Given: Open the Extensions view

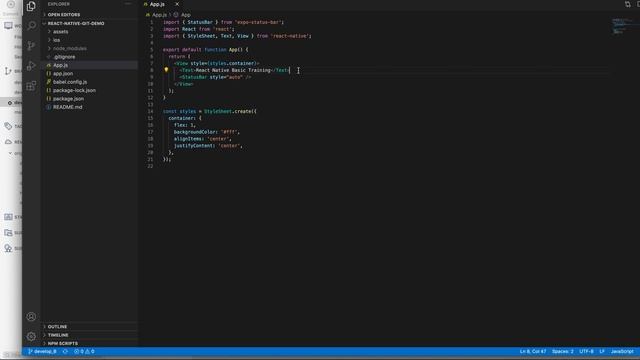Looking at the screenshot, I should coord(31,86).
